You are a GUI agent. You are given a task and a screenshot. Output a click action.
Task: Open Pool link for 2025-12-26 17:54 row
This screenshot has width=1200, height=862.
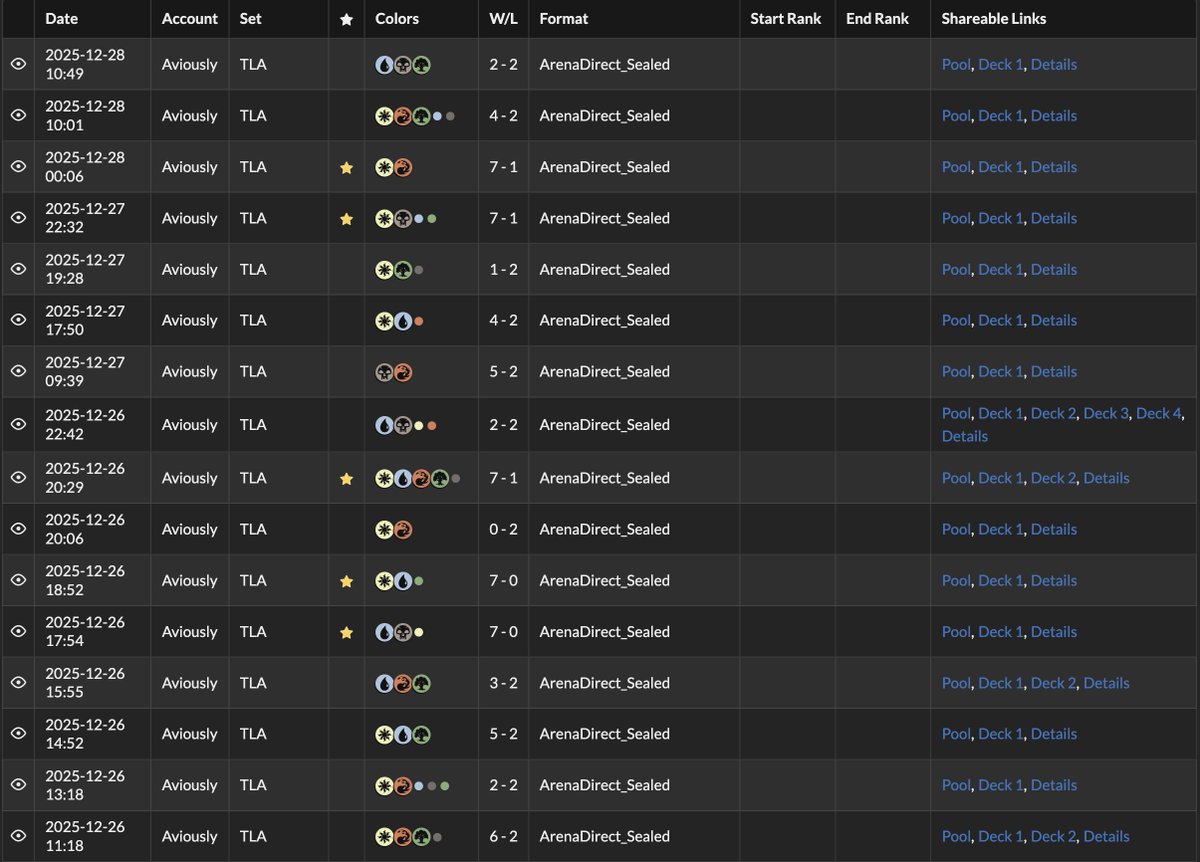point(956,632)
